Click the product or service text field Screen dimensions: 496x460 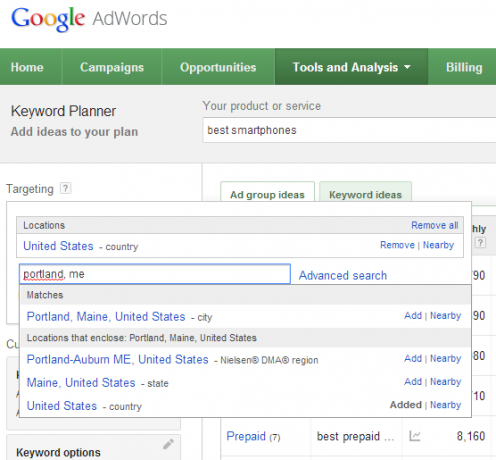pos(349,130)
